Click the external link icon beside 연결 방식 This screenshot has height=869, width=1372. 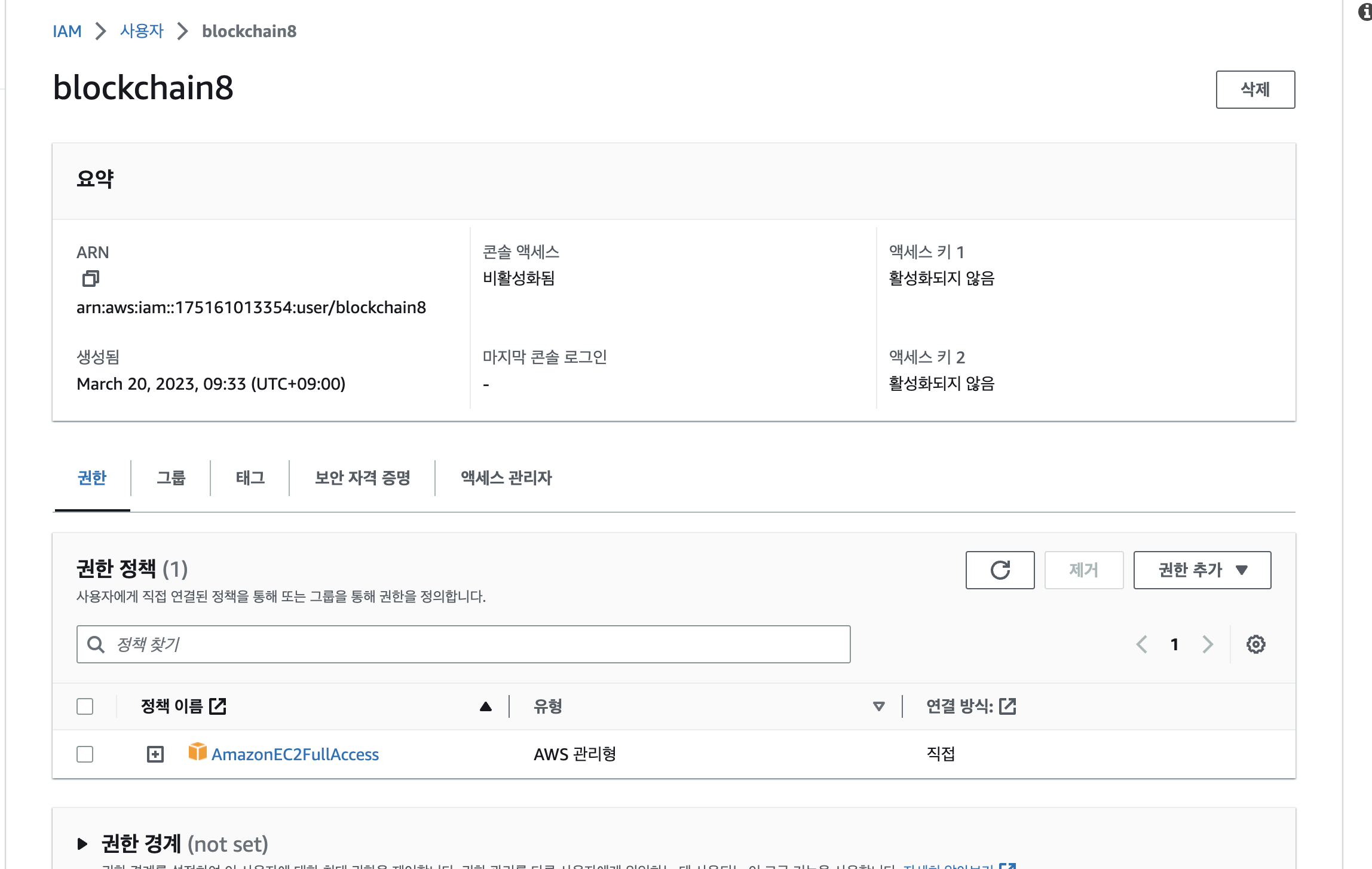1007,706
